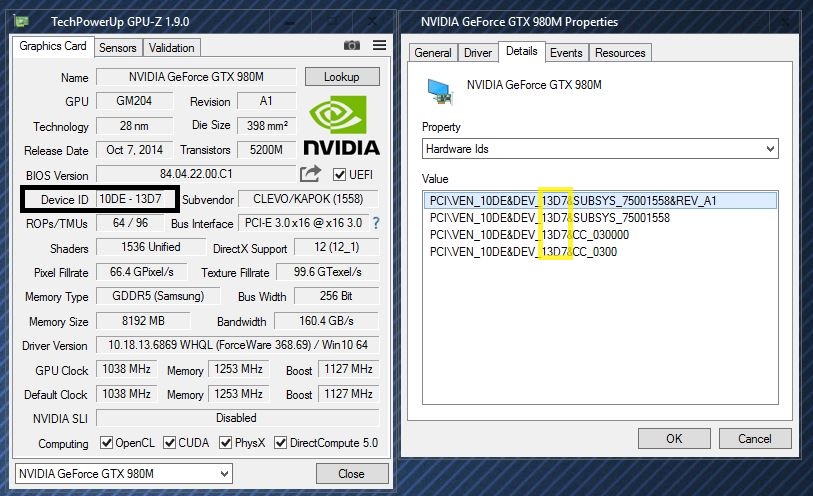Open the Property Hardware Ids dropdown
The image size is (813, 496).
click(x=600, y=149)
